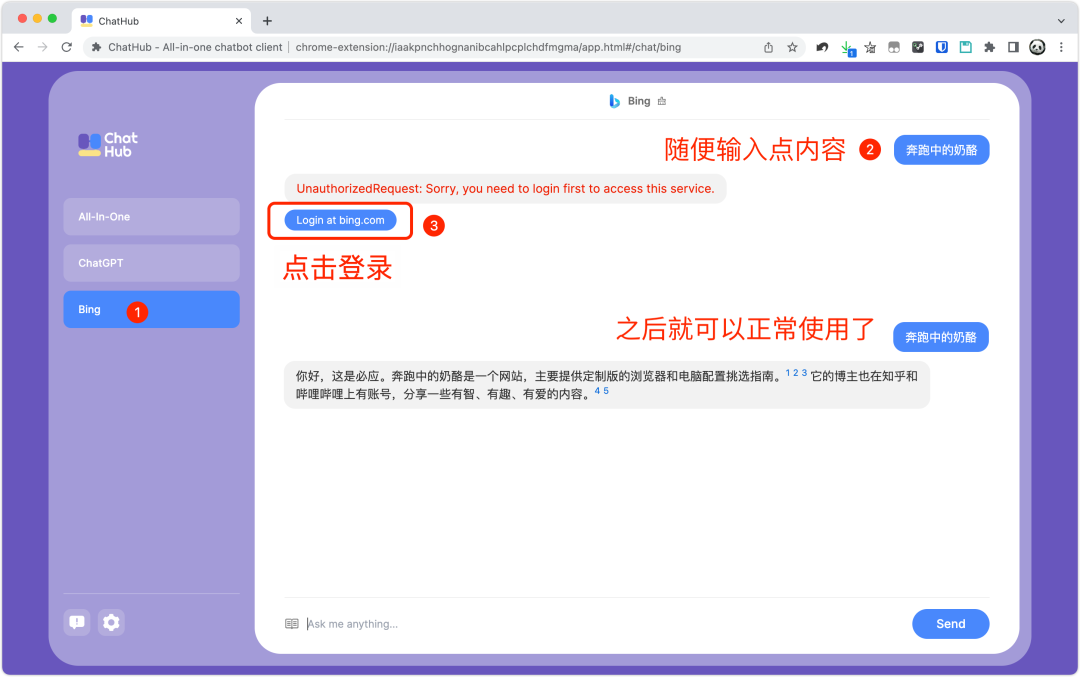Click the ChatHub logo in the sidebar
Viewport: 1080px width, 677px height.
point(108,145)
